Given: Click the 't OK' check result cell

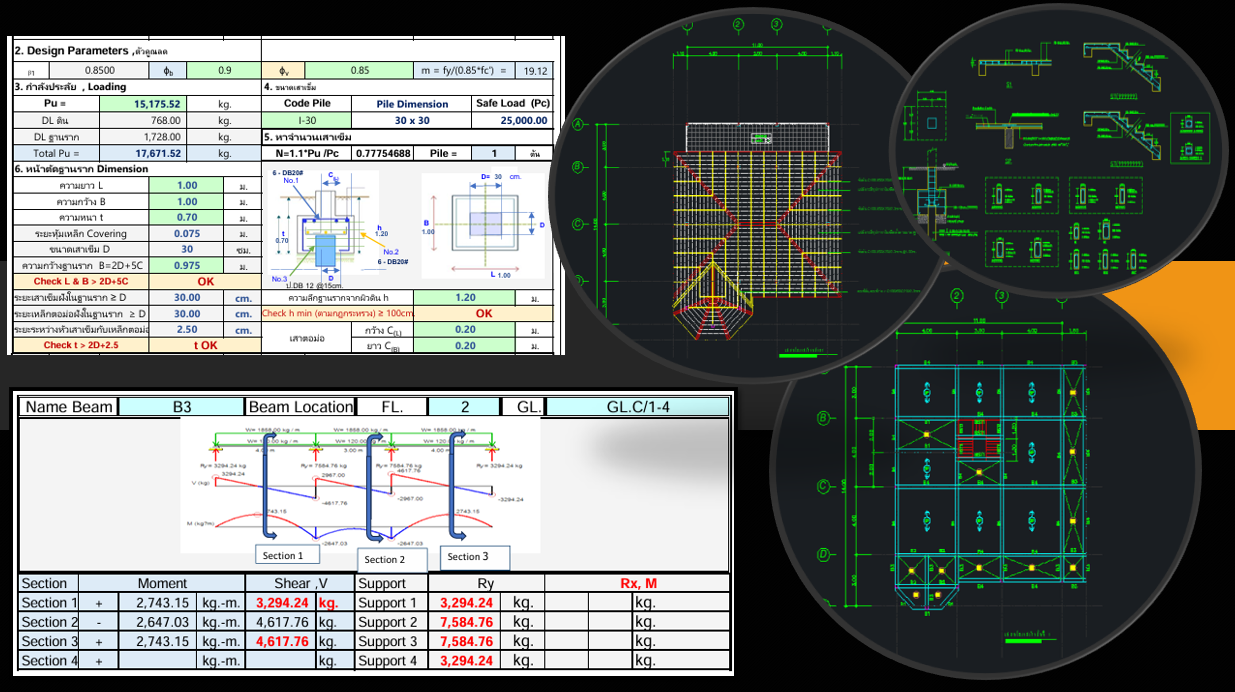Looking at the screenshot, I should pos(205,345).
